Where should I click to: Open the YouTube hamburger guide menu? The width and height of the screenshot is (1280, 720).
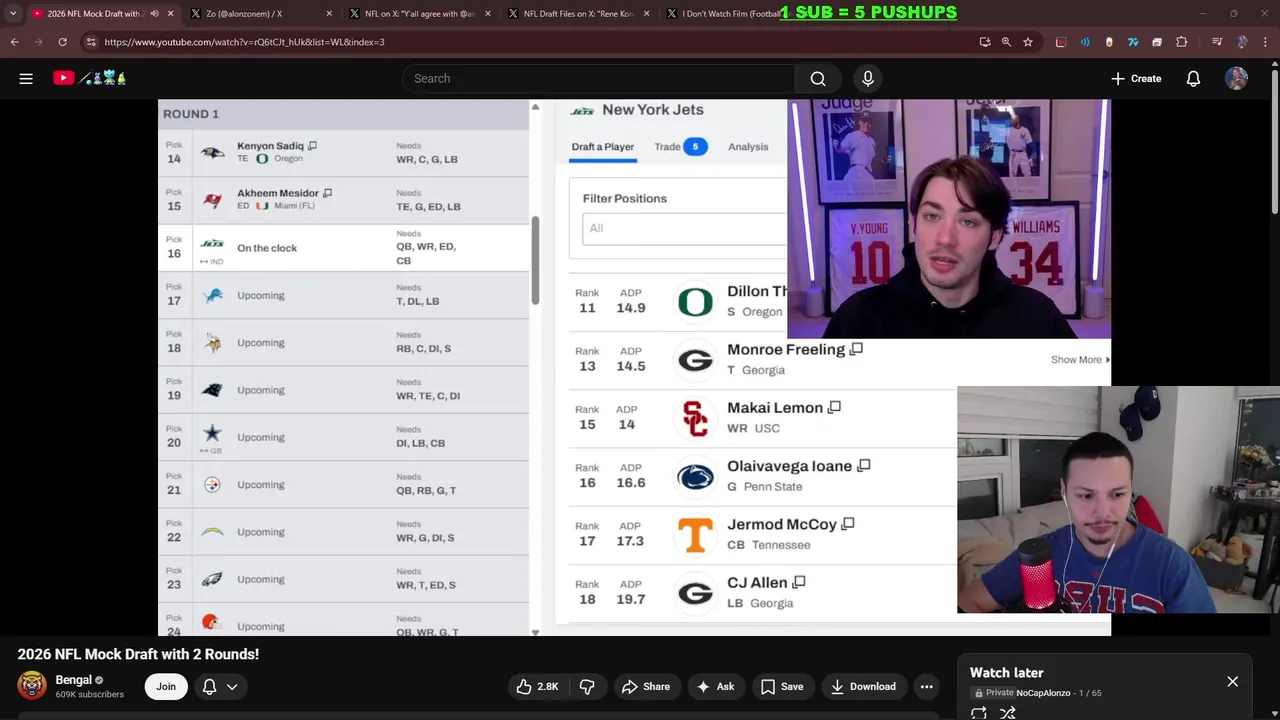tap(26, 78)
